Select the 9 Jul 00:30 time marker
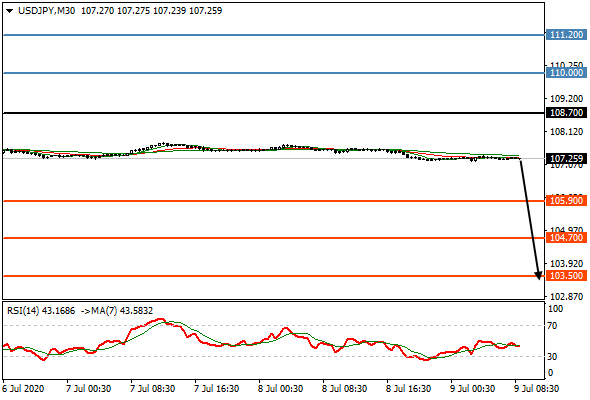This screenshot has width=590, height=400. pos(473,388)
